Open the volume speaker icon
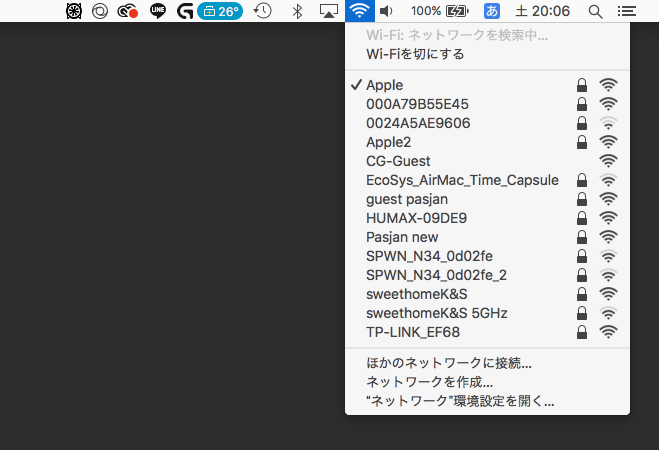Viewport: 659px width, 450px height. pos(386,11)
